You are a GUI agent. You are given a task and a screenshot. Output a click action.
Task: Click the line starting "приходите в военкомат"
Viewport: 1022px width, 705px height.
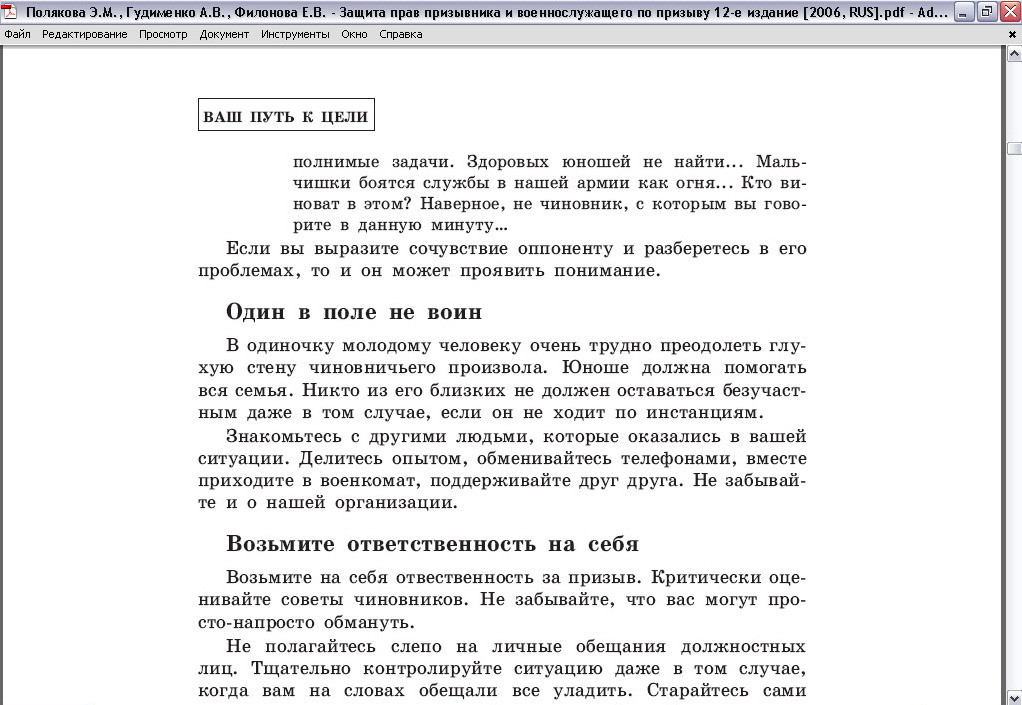[503, 480]
